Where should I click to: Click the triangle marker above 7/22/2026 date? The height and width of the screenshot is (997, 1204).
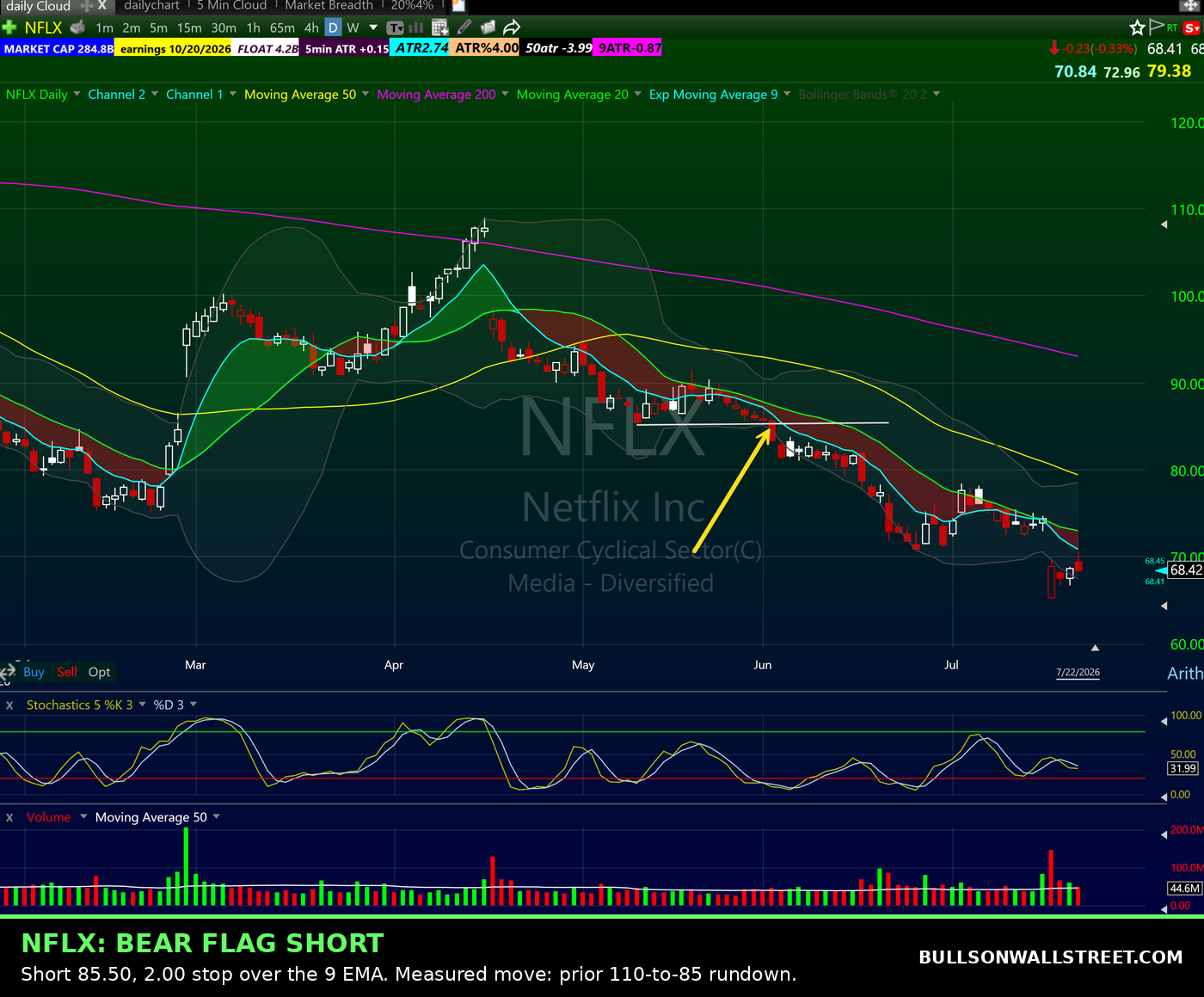click(1095, 647)
